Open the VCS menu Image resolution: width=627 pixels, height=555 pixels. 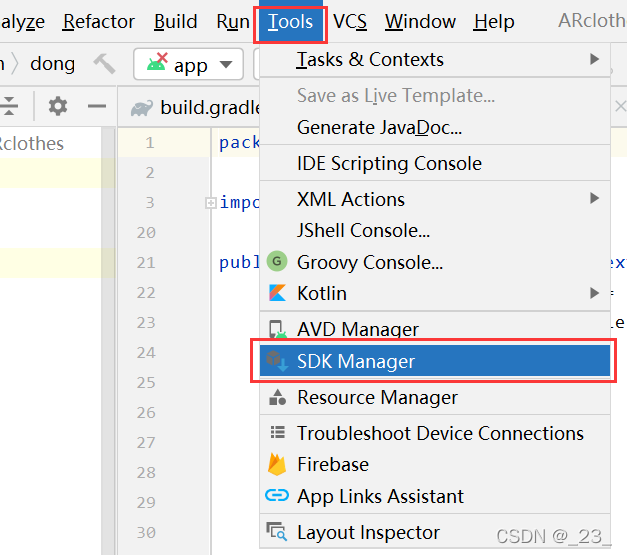(350, 22)
